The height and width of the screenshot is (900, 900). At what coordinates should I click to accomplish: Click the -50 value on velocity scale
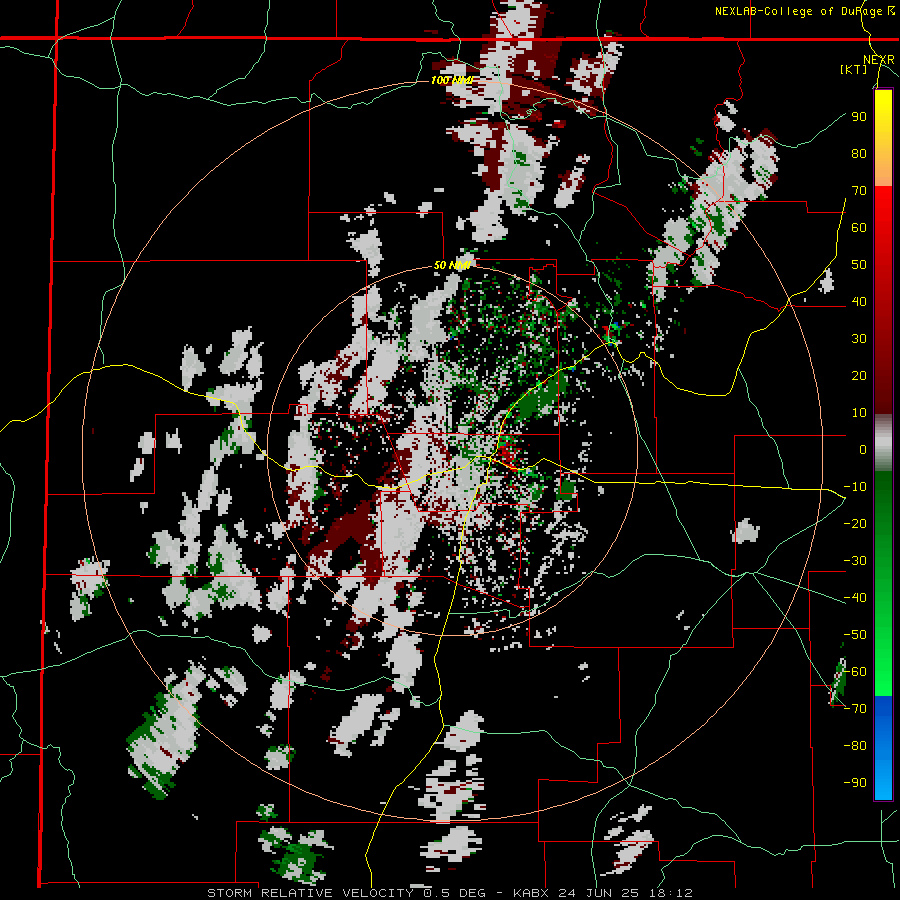(855, 635)
